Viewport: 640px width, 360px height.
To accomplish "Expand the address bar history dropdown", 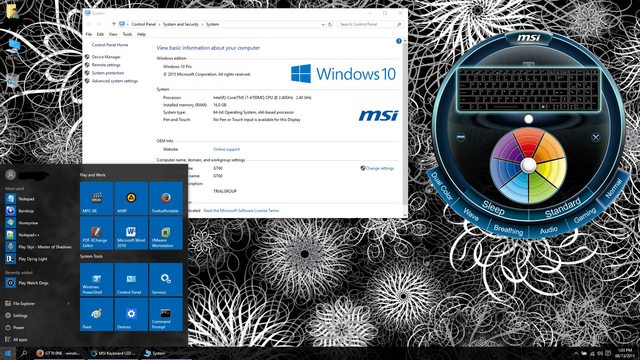I will coord(323,24).
